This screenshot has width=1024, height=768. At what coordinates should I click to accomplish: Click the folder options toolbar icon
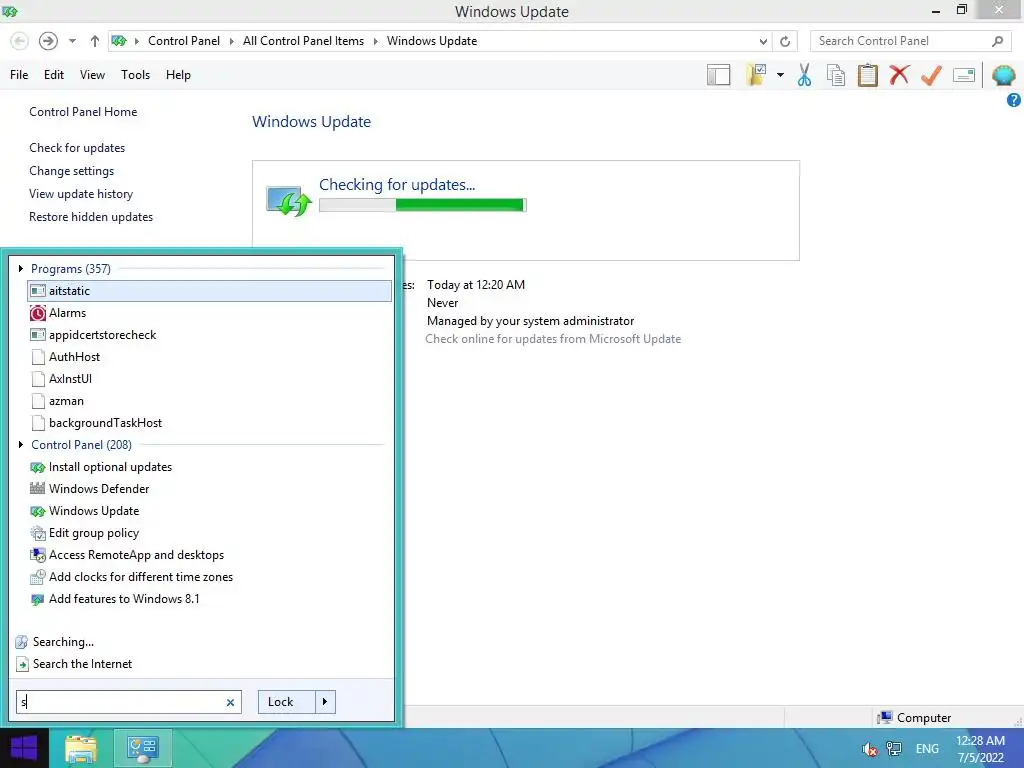click(x=756, y=75)
